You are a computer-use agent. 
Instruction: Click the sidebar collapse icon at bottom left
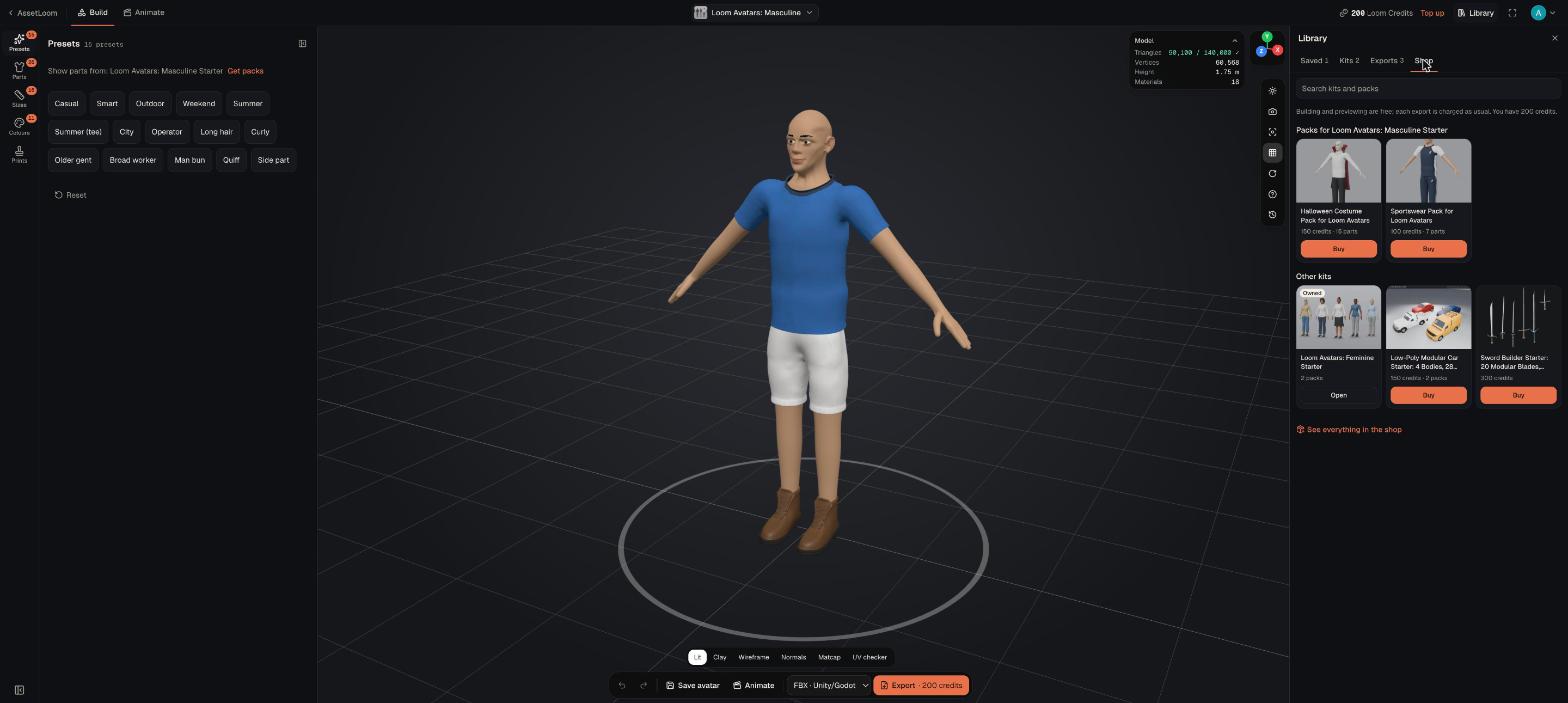[19, 690]
